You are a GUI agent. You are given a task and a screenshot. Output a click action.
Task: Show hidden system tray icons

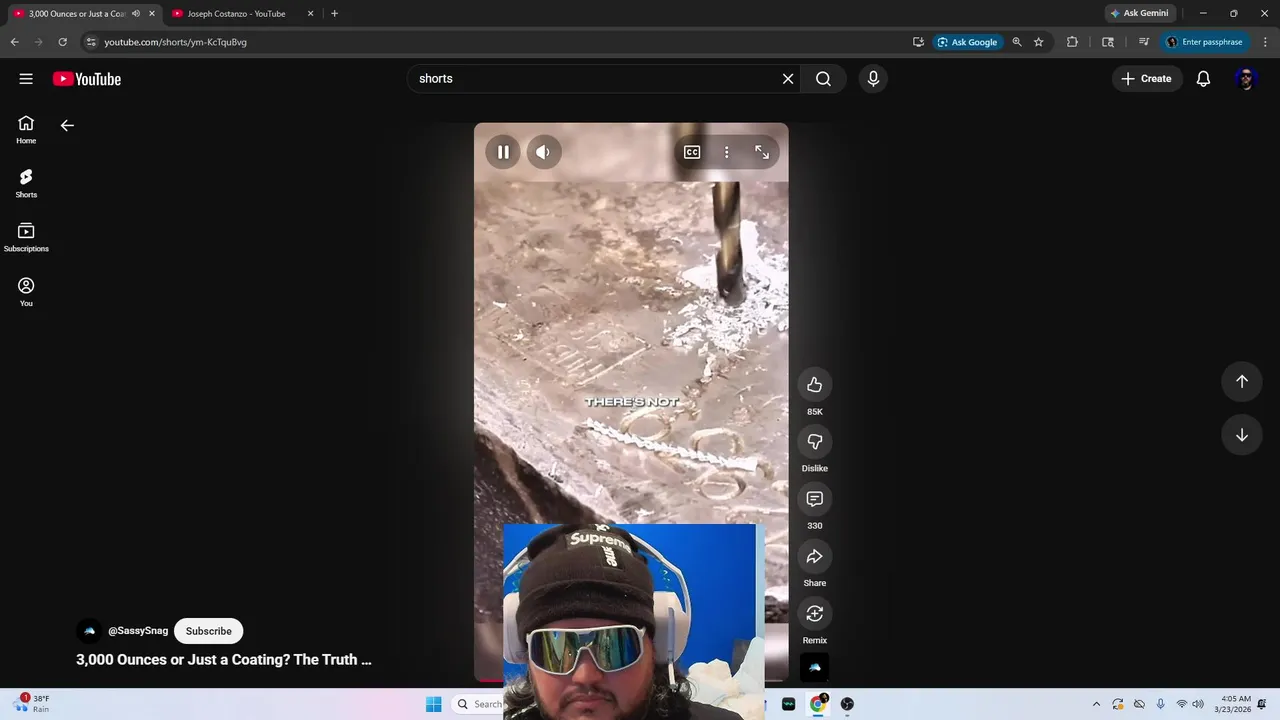[x=1096, y=704]
